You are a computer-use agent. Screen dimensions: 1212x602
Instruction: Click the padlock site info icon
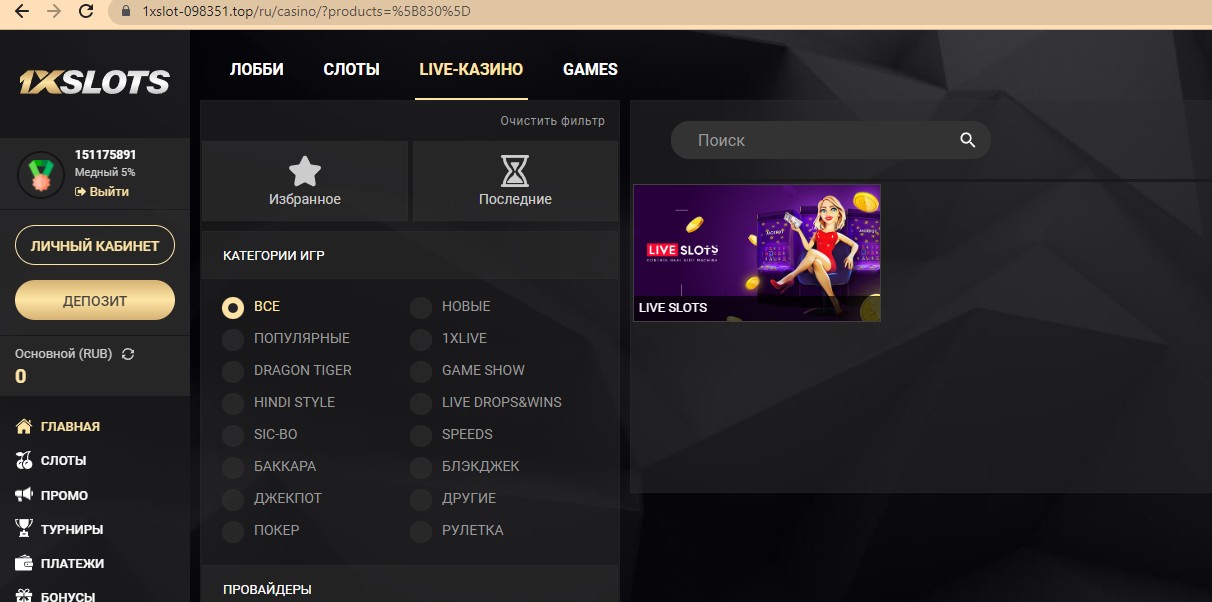pyautogui.click(x=125, y=12)
